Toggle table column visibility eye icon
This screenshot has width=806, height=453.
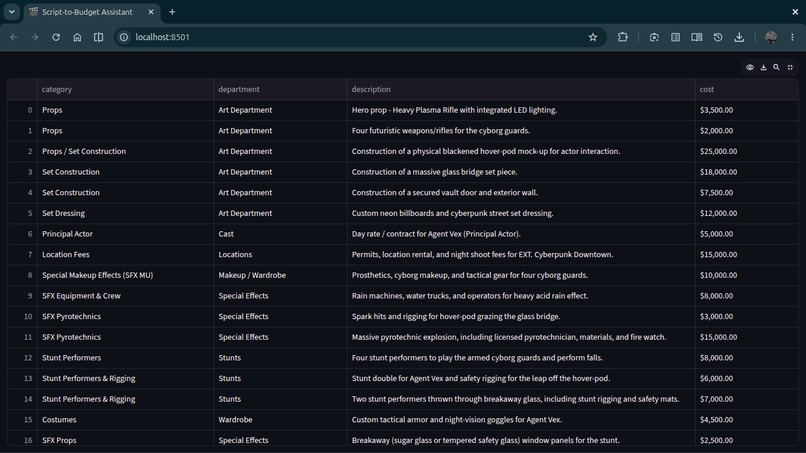750,67
